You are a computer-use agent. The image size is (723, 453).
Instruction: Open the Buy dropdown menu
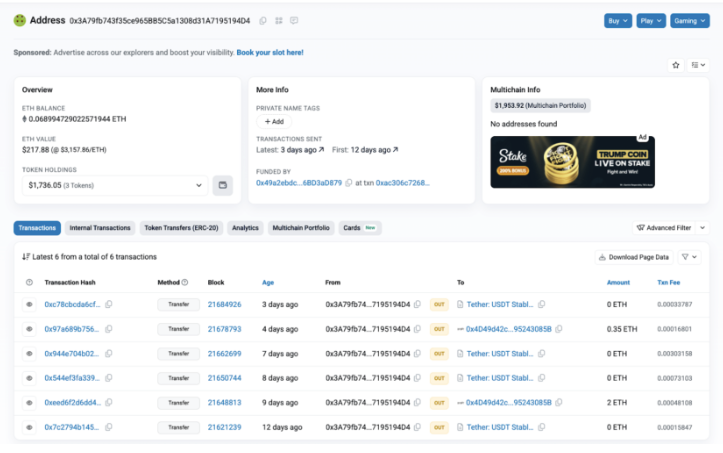[x=618, y=20]
